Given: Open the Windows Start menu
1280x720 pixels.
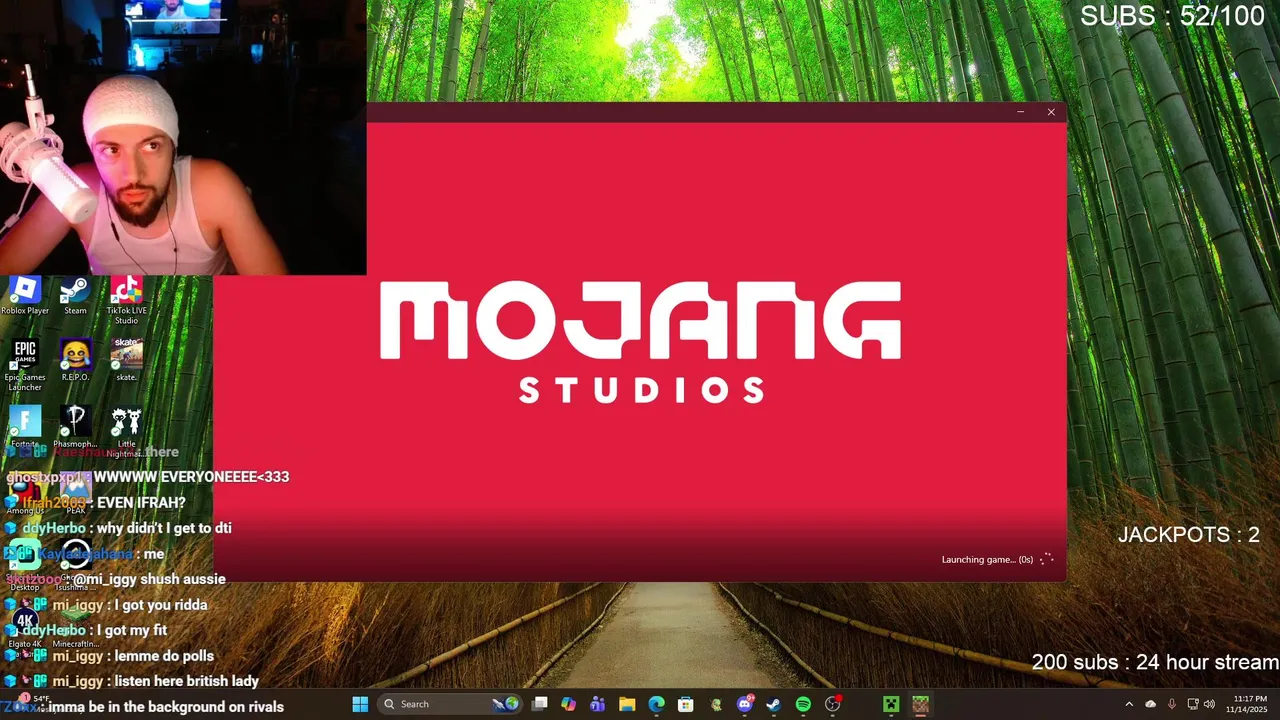Looking at the screenshot, I should coord(360,704).
